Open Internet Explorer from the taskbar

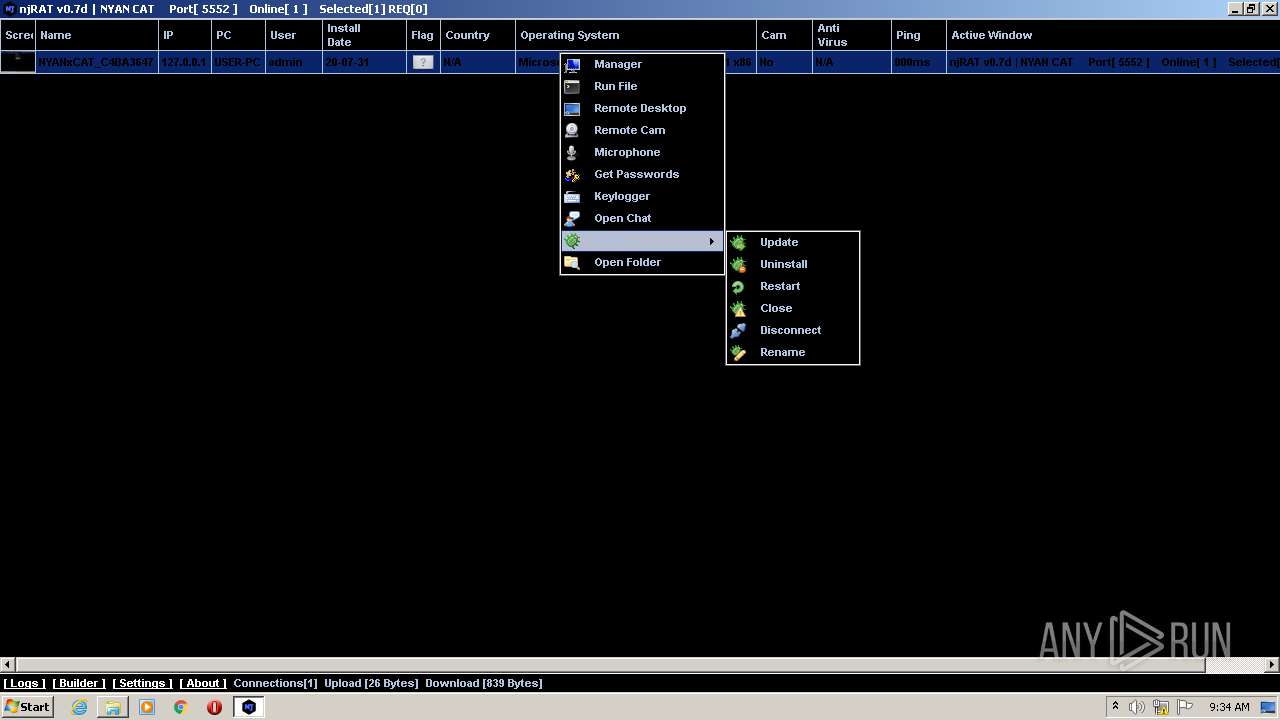[x=79, y=707]
